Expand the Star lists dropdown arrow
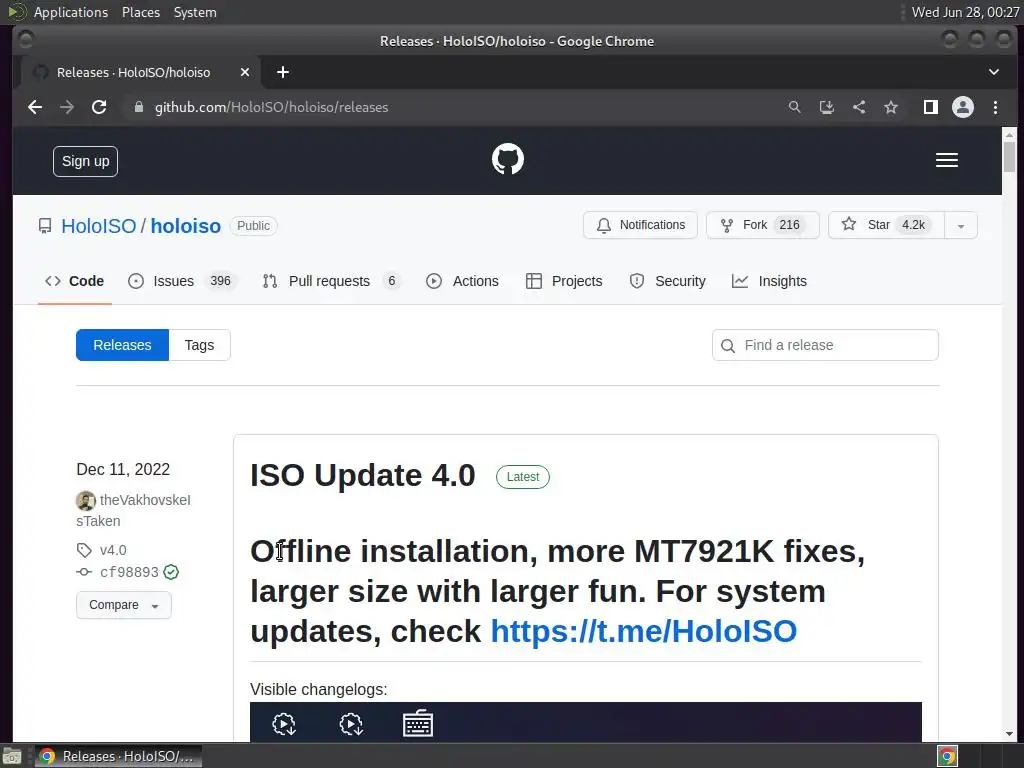 tap(961, 225)
